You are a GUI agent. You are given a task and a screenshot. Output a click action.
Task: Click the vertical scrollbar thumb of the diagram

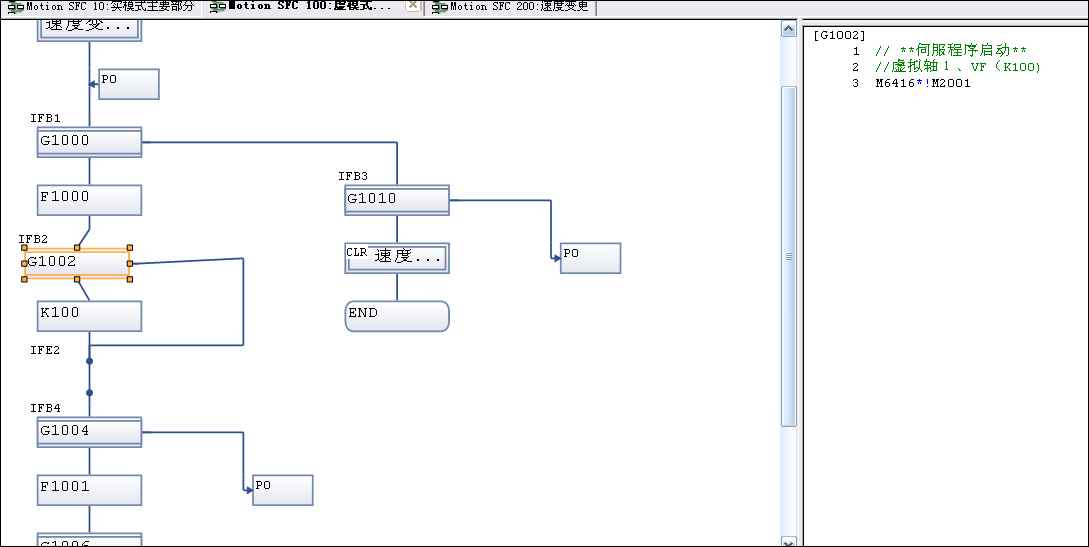pyautogui.click(x=788, y=256)
